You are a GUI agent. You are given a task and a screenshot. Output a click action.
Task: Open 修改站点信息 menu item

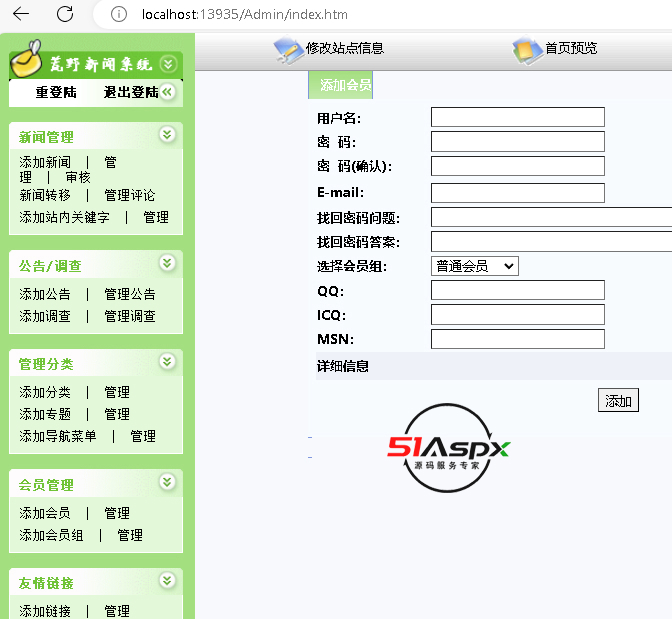coord(345,48)
